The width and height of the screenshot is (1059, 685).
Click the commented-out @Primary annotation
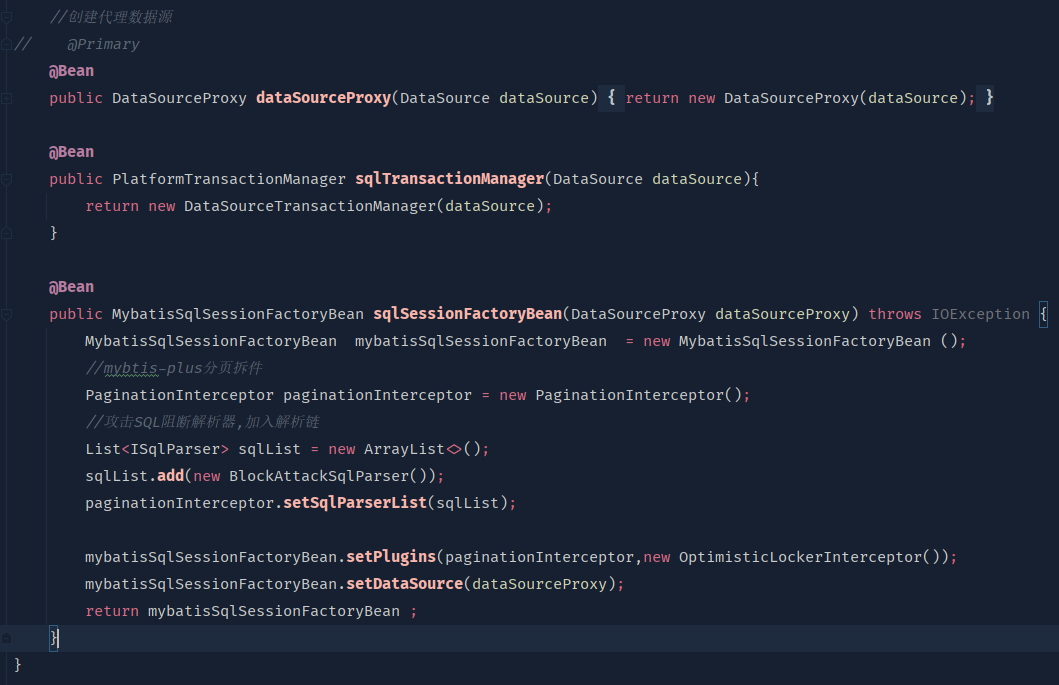pyautogui.click(x=102, y=43)
